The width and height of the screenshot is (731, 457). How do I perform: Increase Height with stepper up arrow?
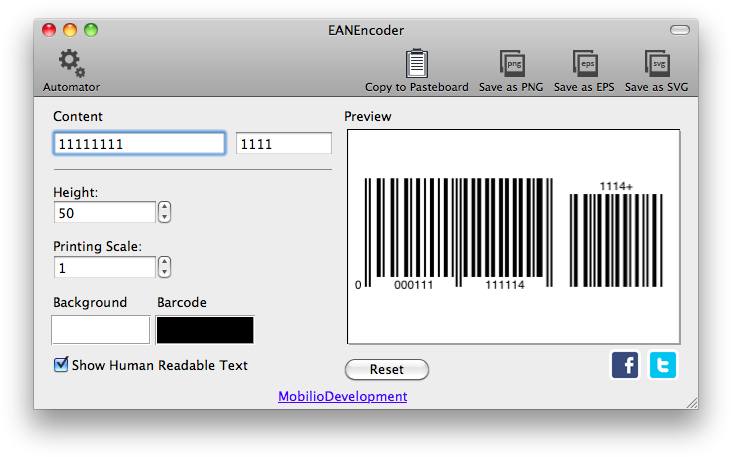[x=165, y=207]
